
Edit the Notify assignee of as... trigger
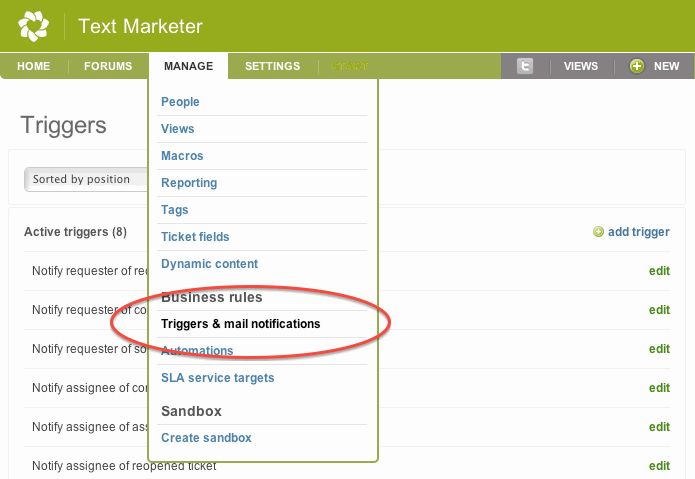(x=659, y=427)
